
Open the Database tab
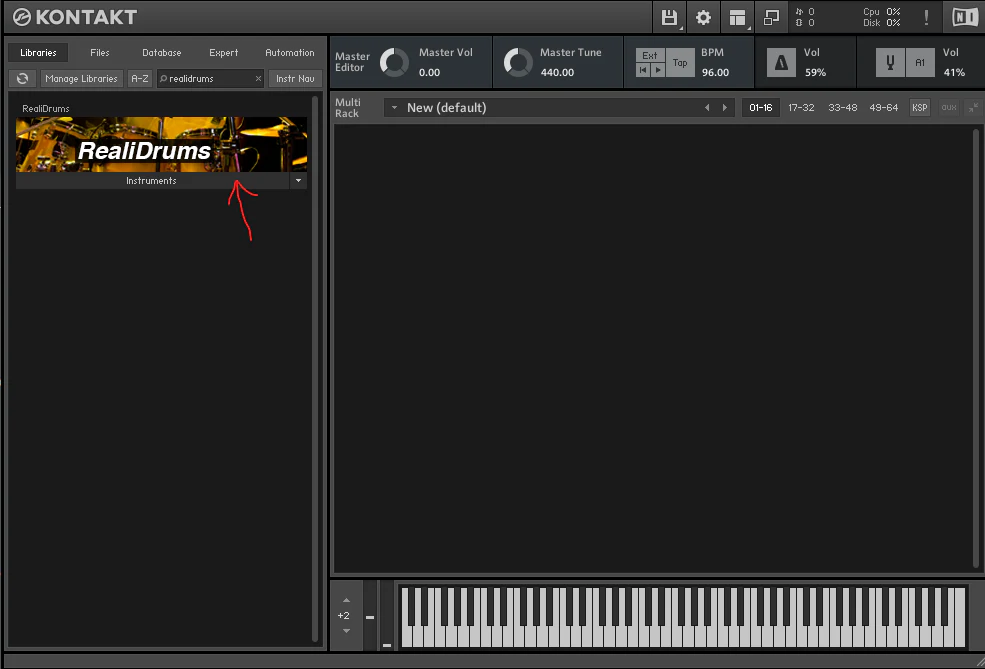[x=161, y=53]
